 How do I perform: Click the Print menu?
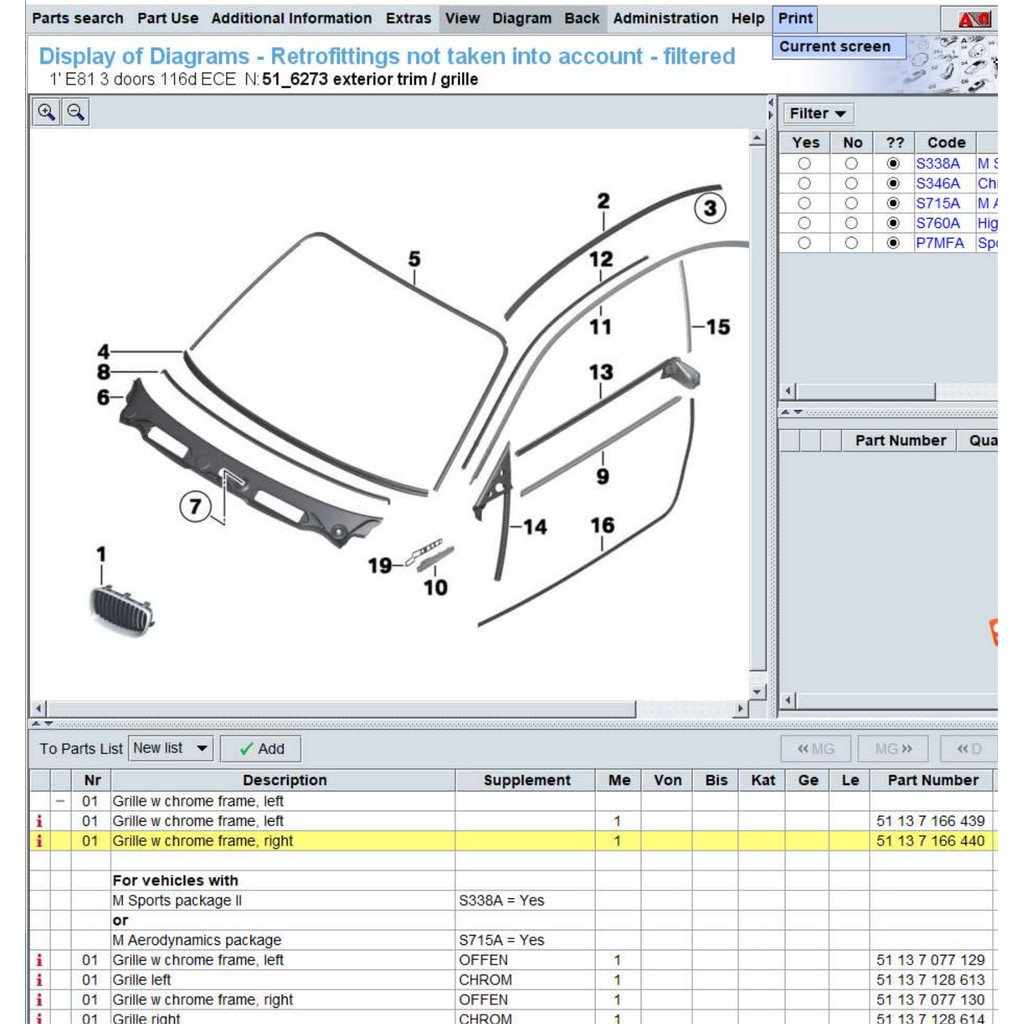pos(795,18)
